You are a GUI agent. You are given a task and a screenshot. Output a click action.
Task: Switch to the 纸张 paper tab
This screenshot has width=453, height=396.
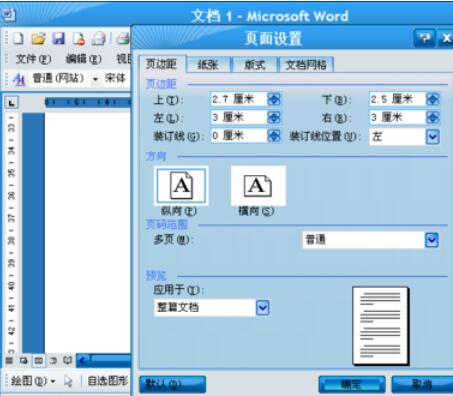coord(208,65)
